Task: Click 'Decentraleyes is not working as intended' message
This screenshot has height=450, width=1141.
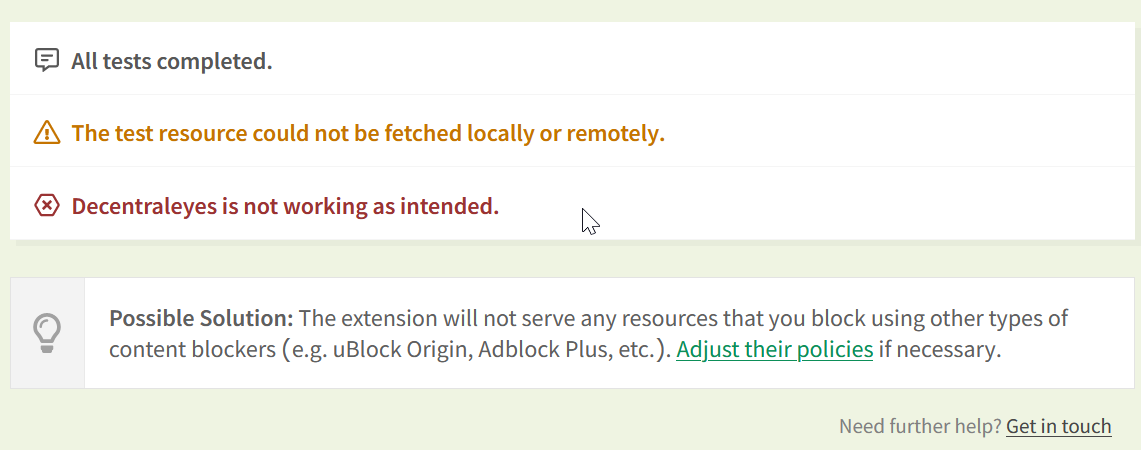Action: coord(285,206)
